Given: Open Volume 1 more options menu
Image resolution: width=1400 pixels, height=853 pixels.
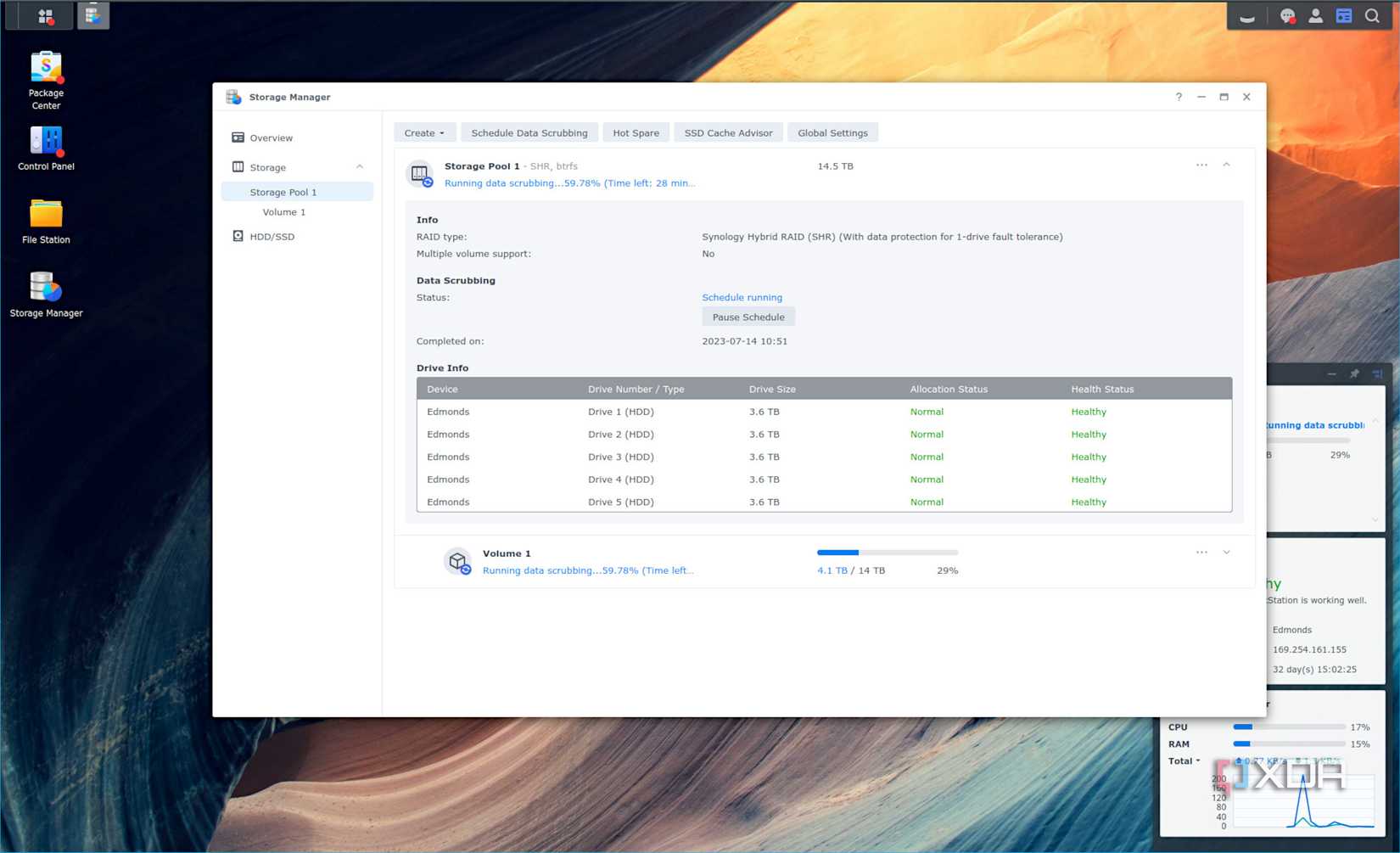Looking at the screenshot, I should (x=1201, y=553).
